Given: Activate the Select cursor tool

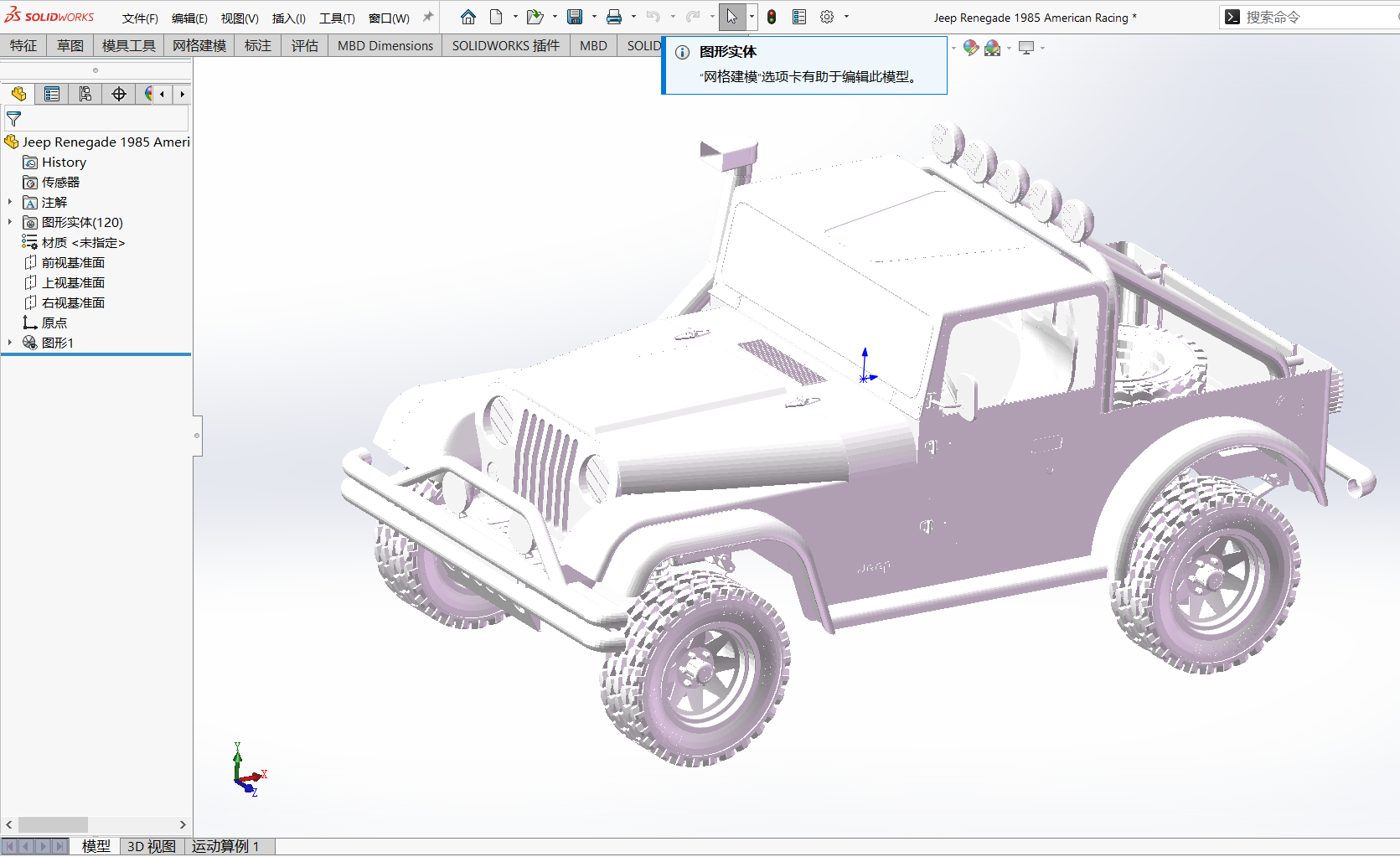Looking at the screenshot, I should [731, 17].
